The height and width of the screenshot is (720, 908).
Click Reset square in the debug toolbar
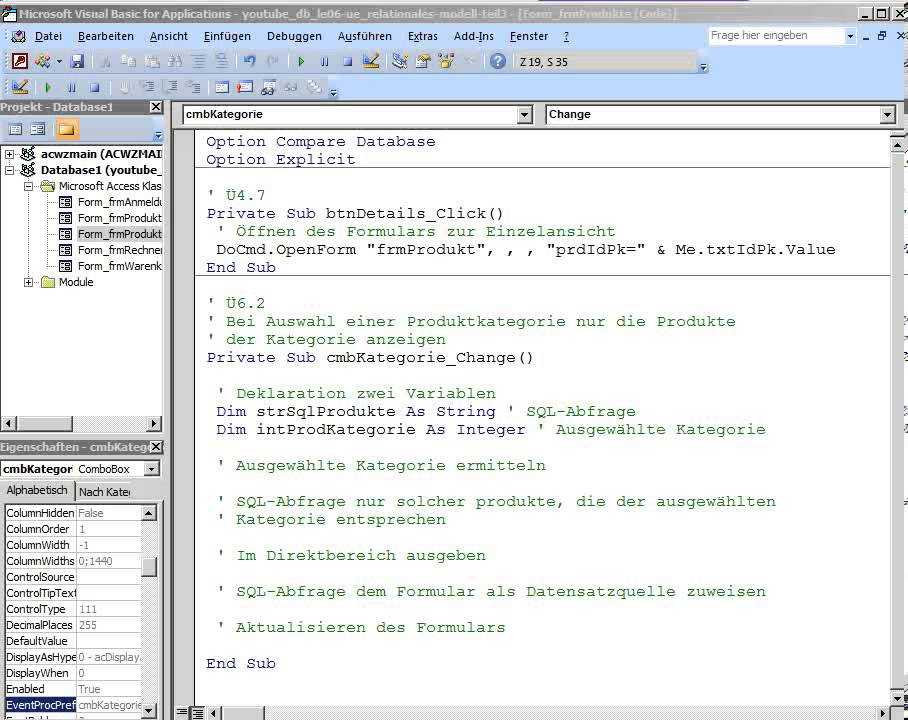coord(94,87)
